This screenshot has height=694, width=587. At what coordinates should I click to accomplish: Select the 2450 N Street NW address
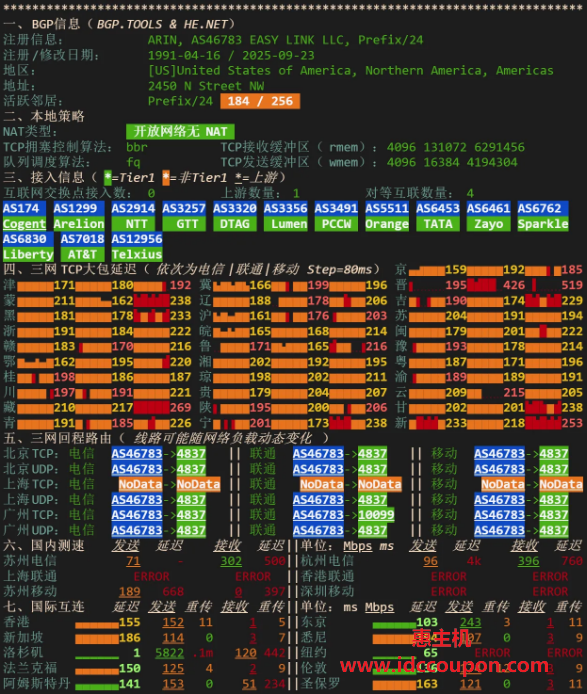[x=206, y=86]
